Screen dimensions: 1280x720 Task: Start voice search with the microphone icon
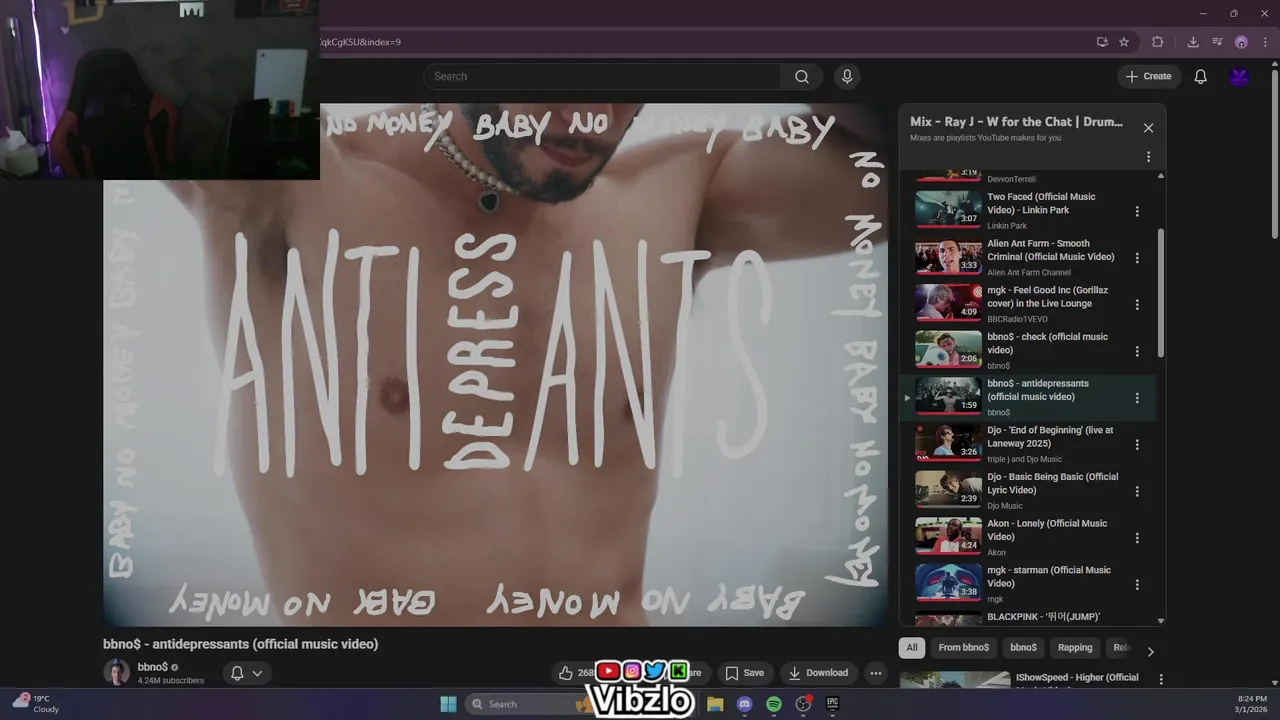tap(847, 76)
